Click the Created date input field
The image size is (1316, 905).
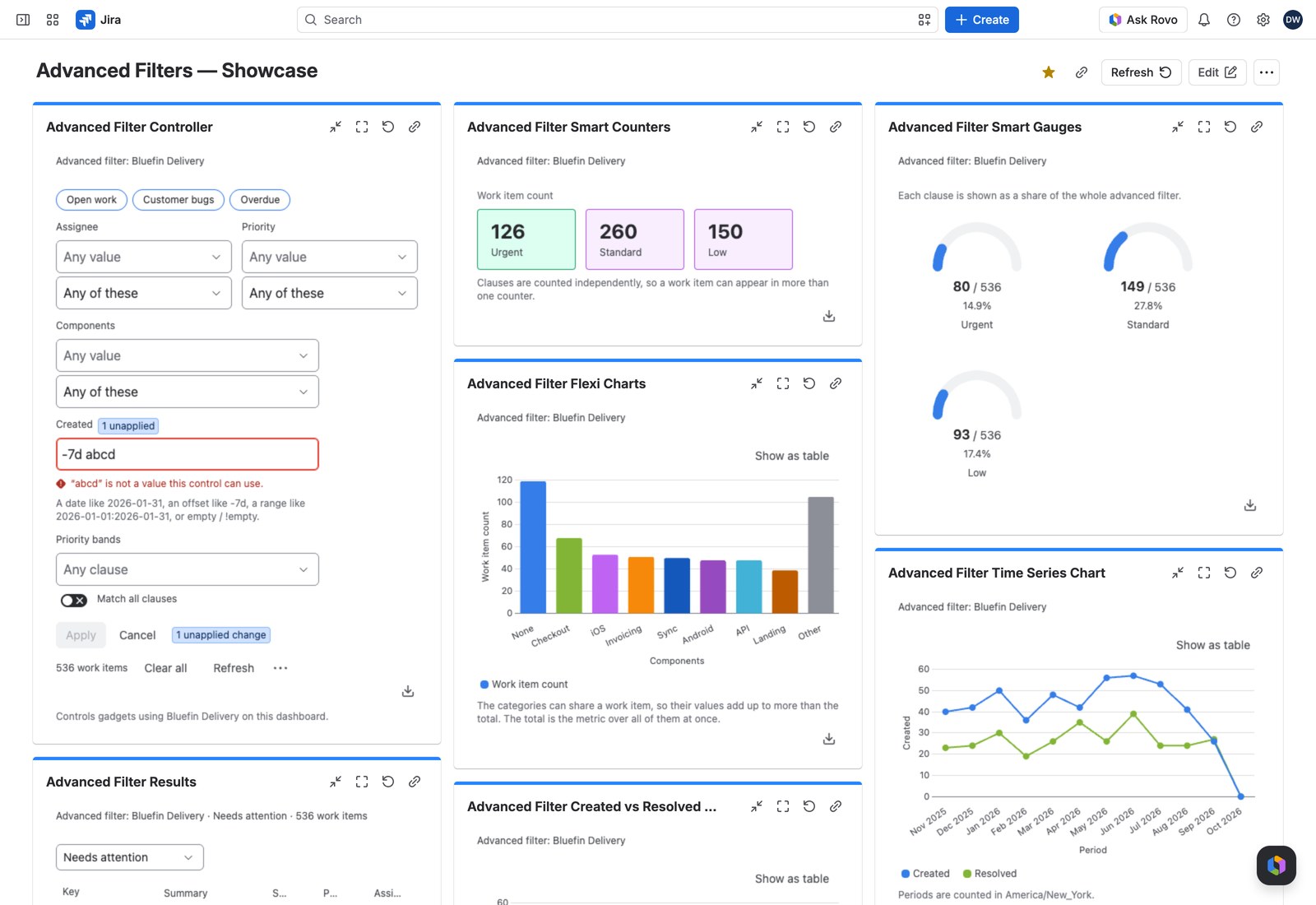pyautogui.click(x=188, y=454)
